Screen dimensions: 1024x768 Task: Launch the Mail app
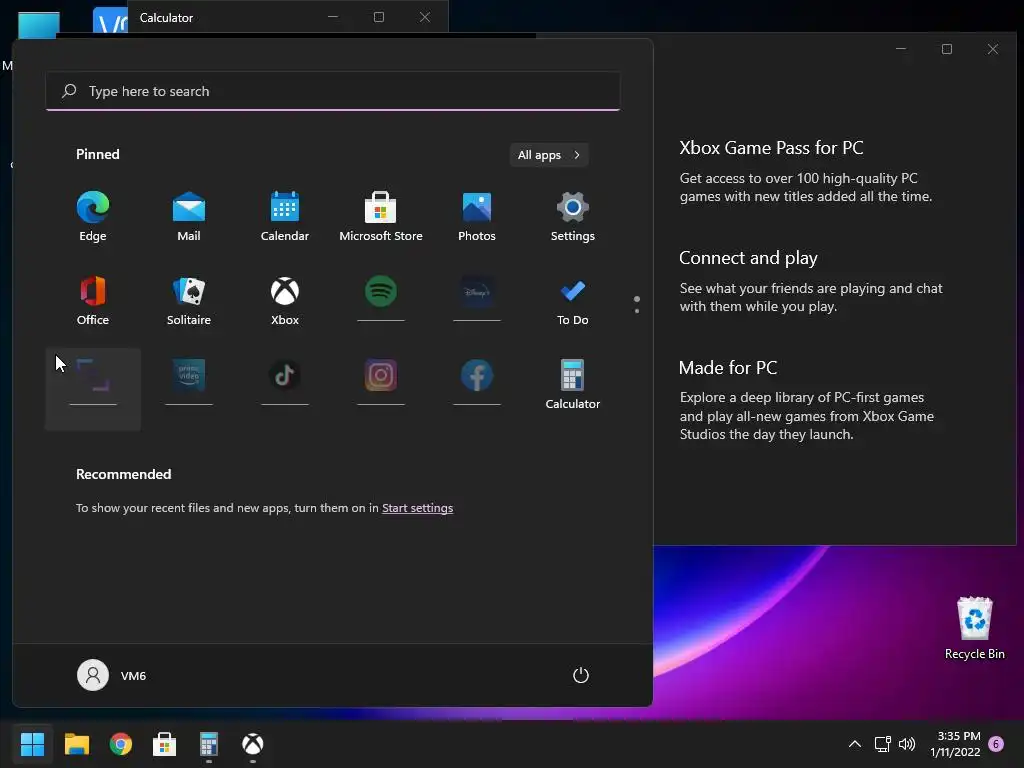(189, 217)
